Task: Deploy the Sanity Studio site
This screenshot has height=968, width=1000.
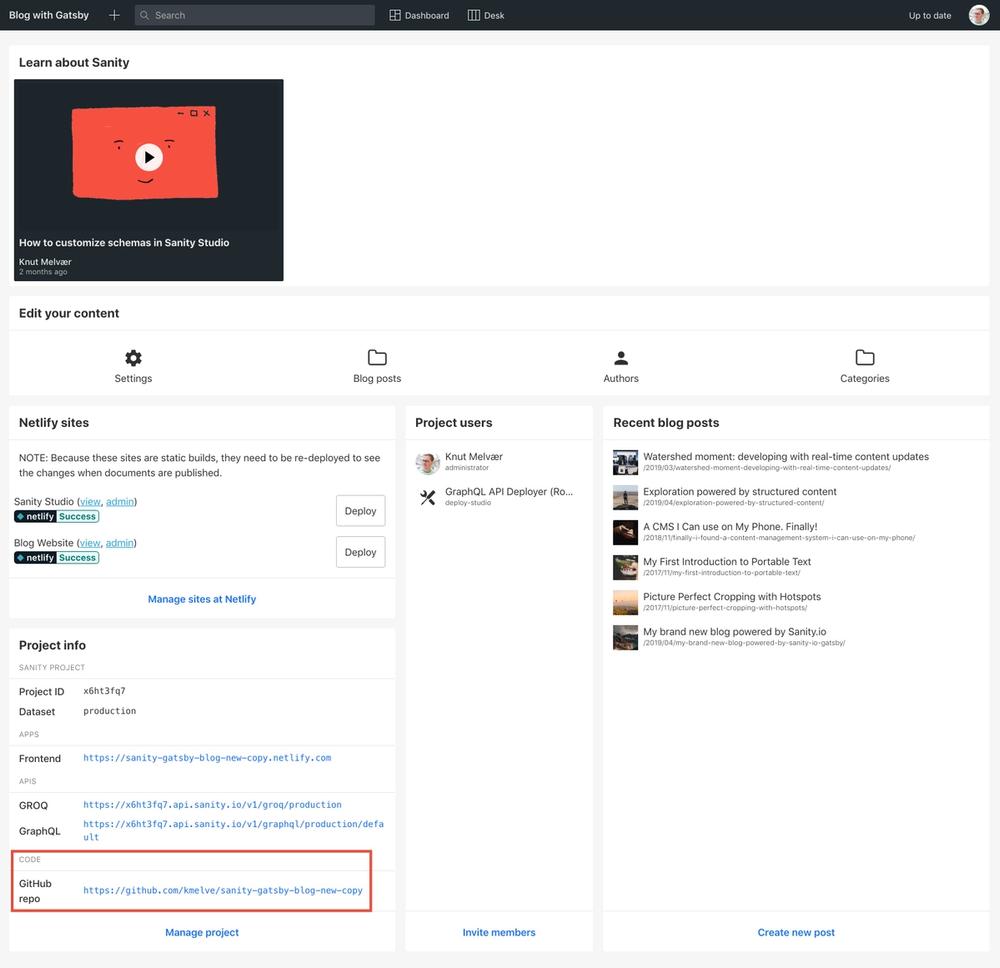Action: coord(360,511)
